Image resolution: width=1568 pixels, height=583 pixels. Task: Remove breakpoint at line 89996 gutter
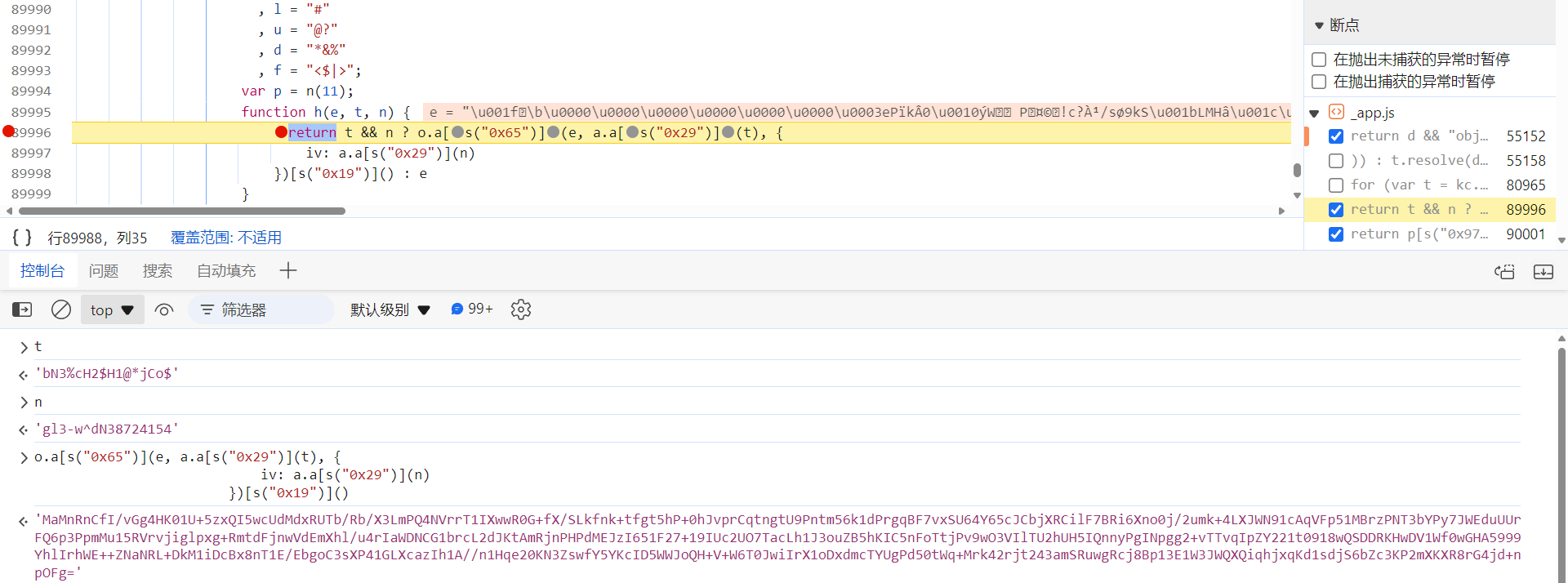click(x=8, y=131)
